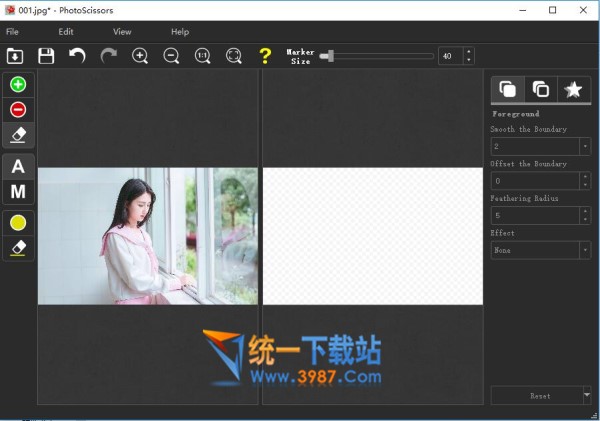Expand the Smooth the Boundary dropdown
The height and width of the screenshot is (421, 600).
coord(585,147)
